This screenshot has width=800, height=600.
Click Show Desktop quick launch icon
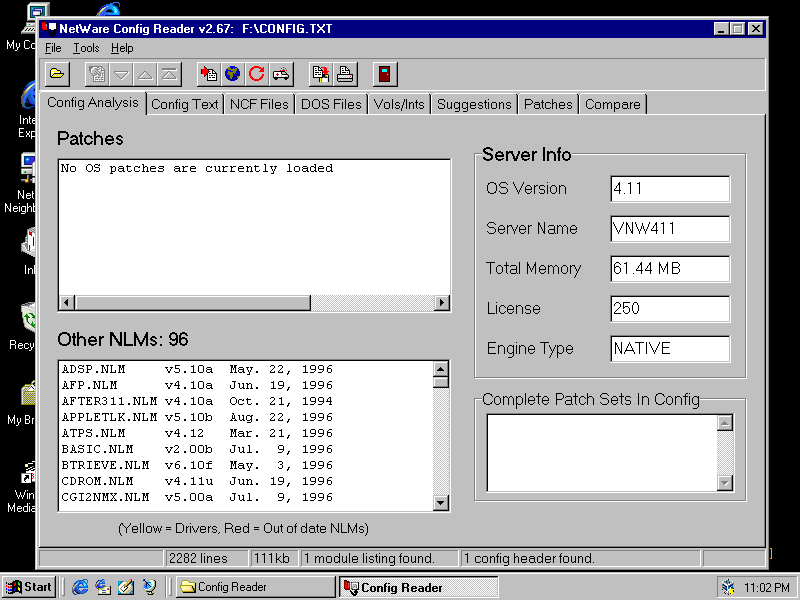pos(126,587)
